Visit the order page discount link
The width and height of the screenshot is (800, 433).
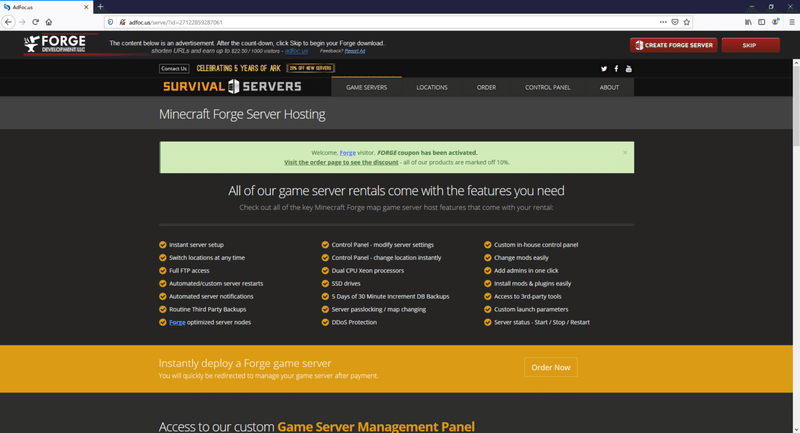pyautogui.click(x=341, y=162)
